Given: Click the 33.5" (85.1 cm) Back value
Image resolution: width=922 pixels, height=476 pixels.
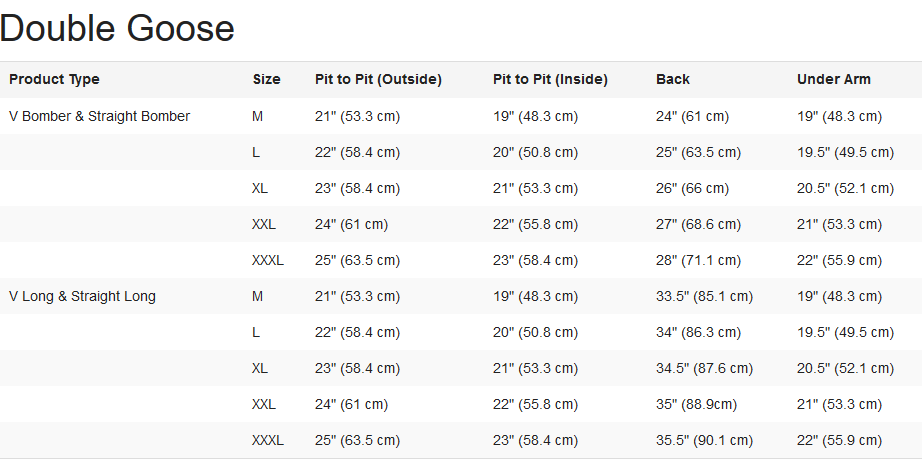Looking at the screenshot, I should coord(704,296).
